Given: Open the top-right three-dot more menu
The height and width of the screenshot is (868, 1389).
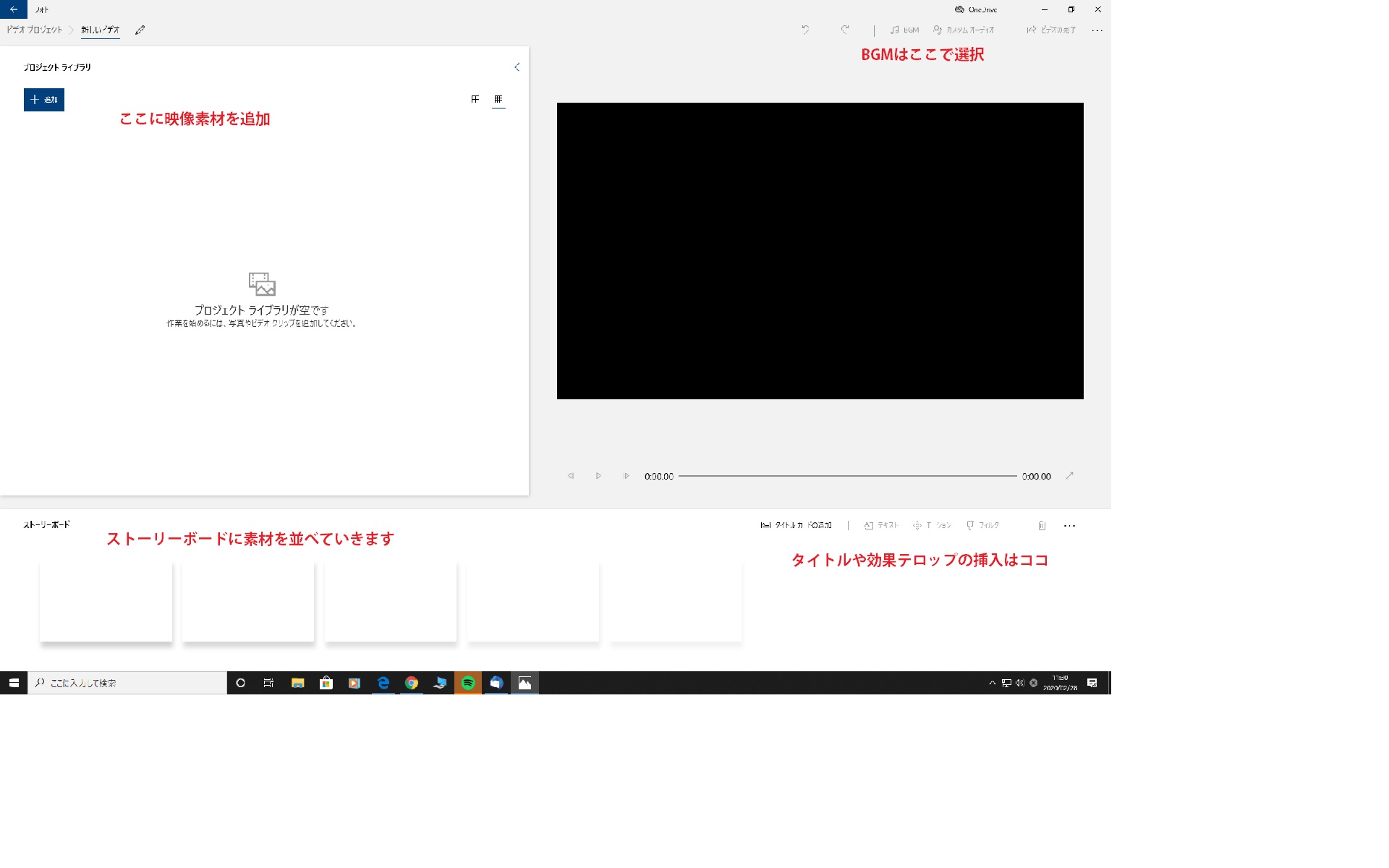Looking at the screenshot, I should tap(1097, 30).
